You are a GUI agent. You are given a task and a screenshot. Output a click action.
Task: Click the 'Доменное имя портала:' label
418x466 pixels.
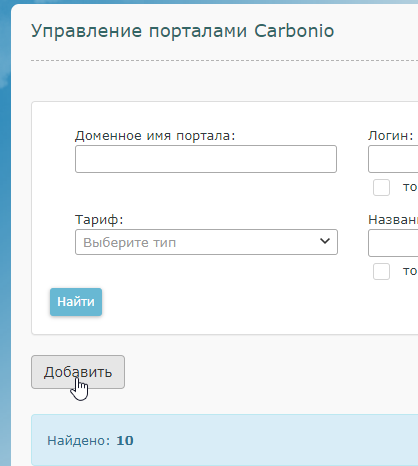click(155, 136)
